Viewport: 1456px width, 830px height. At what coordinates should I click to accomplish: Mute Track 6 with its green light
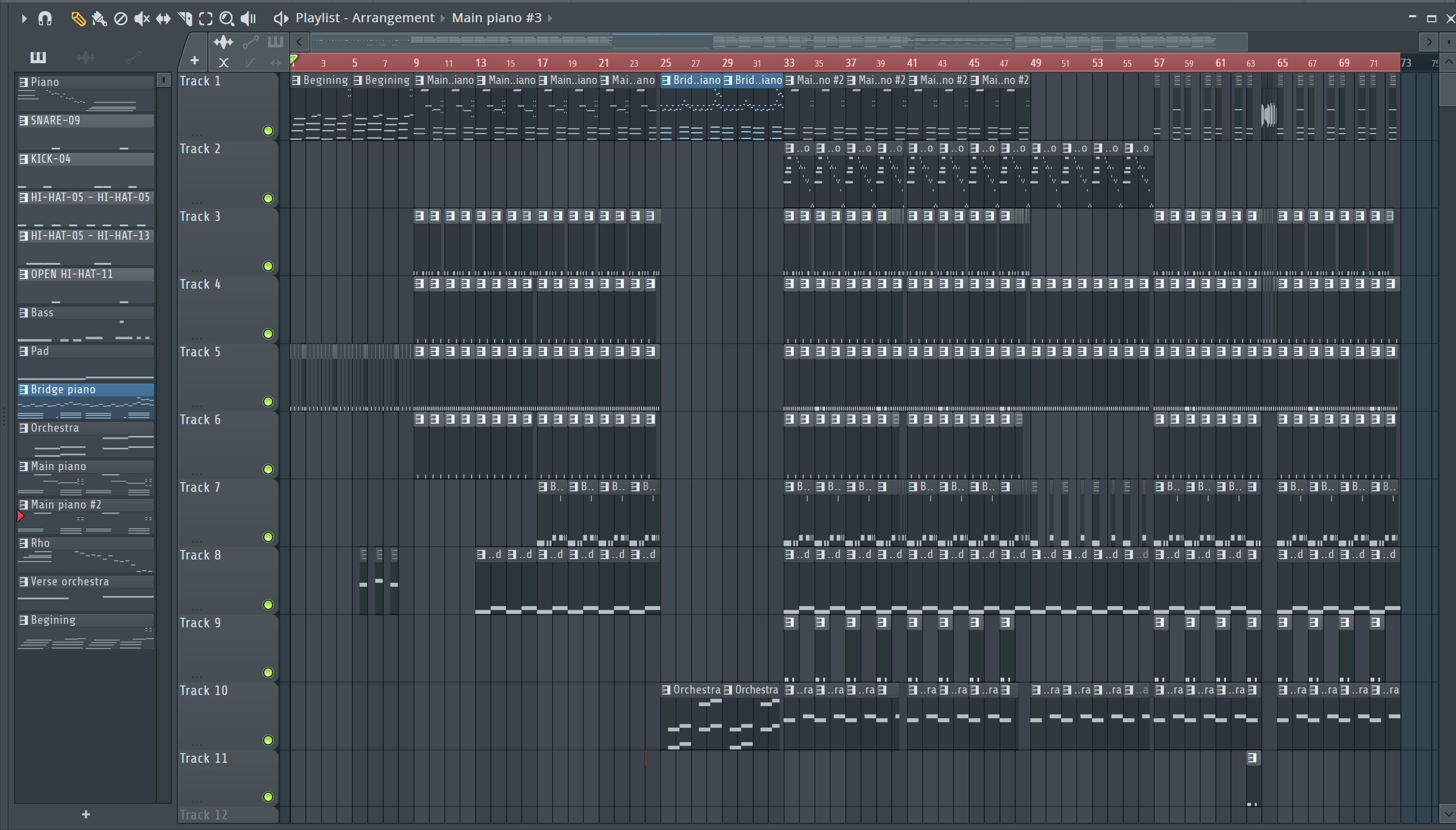[x=268, y=469]
